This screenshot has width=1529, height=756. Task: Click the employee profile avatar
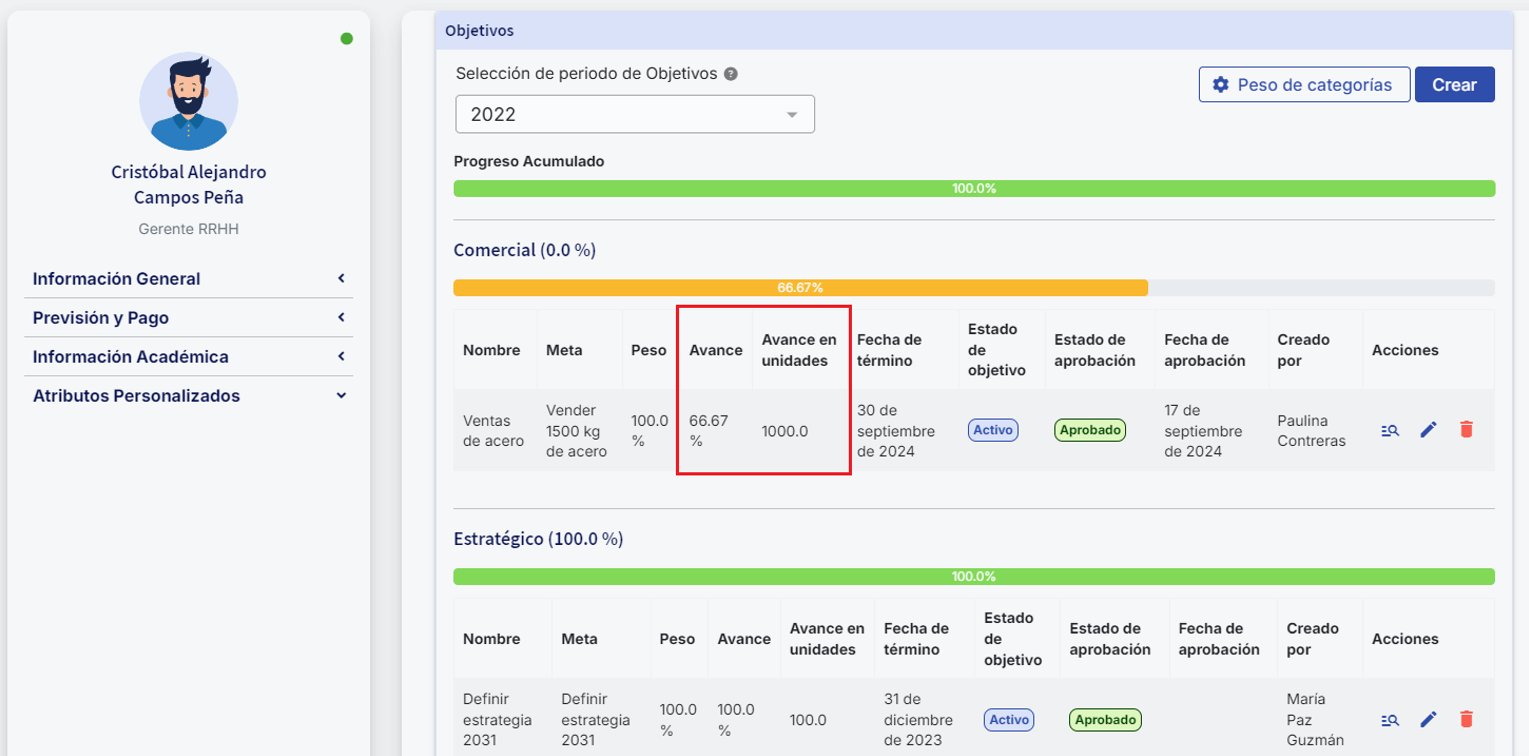click(188, 101)
